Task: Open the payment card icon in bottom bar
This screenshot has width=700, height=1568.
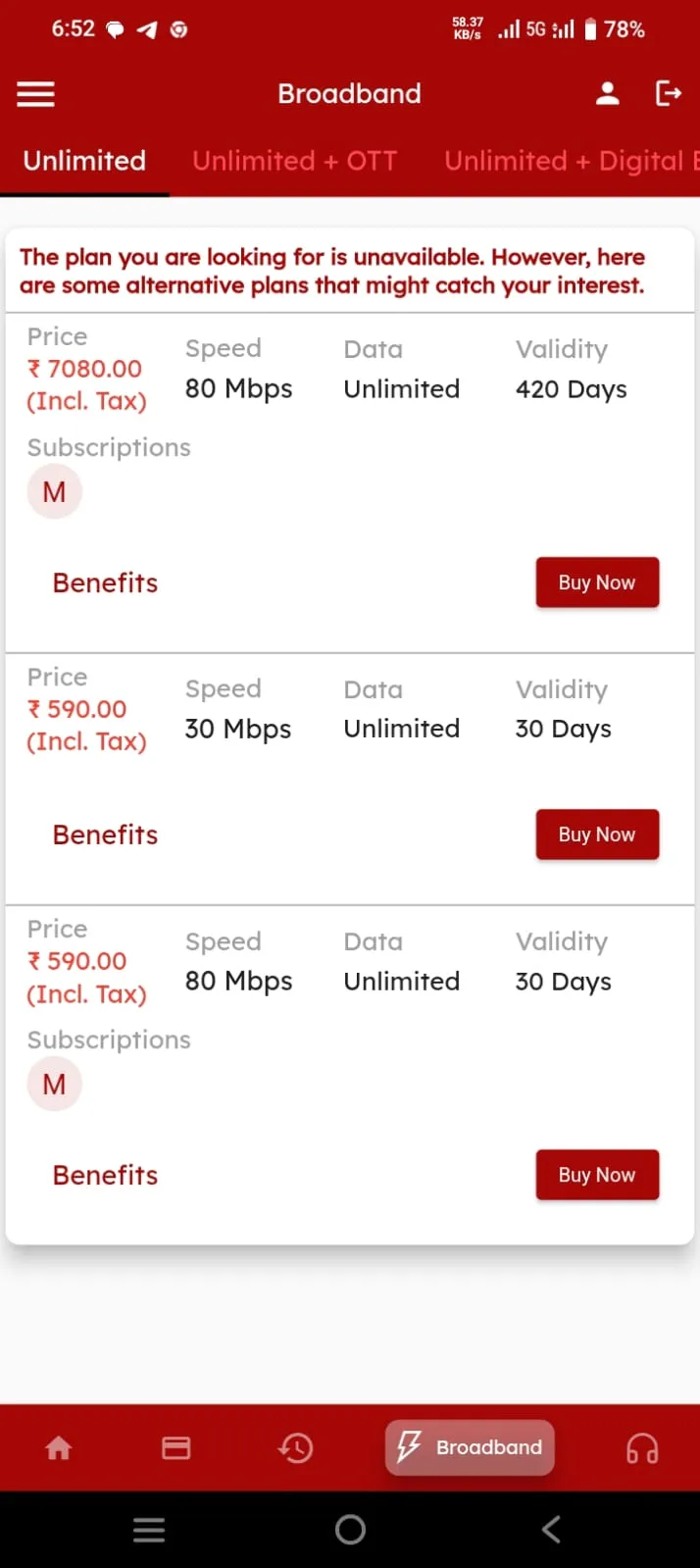Action: [176, 1447]
